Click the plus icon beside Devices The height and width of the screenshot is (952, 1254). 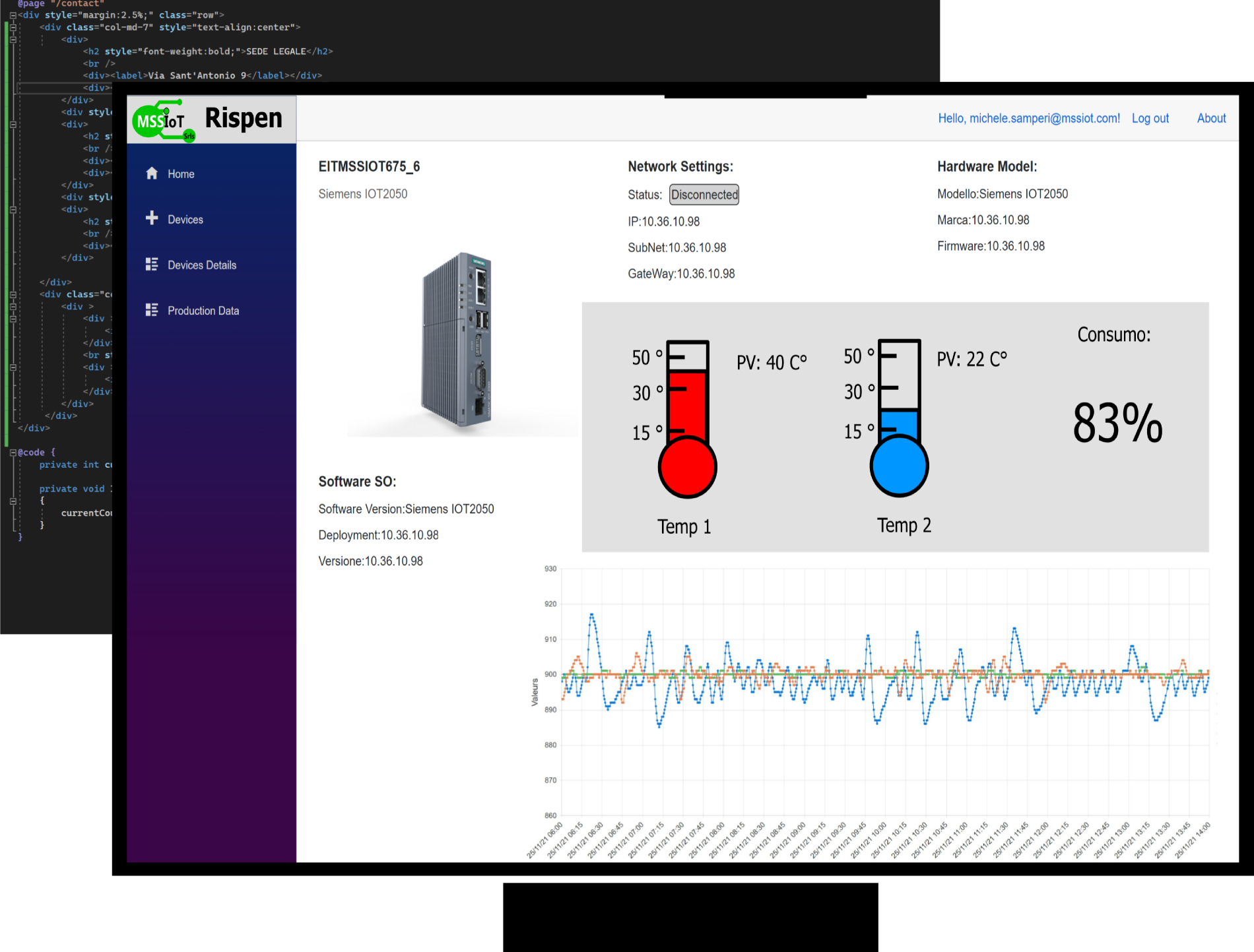pyautogui.click(x=152, y=218)
